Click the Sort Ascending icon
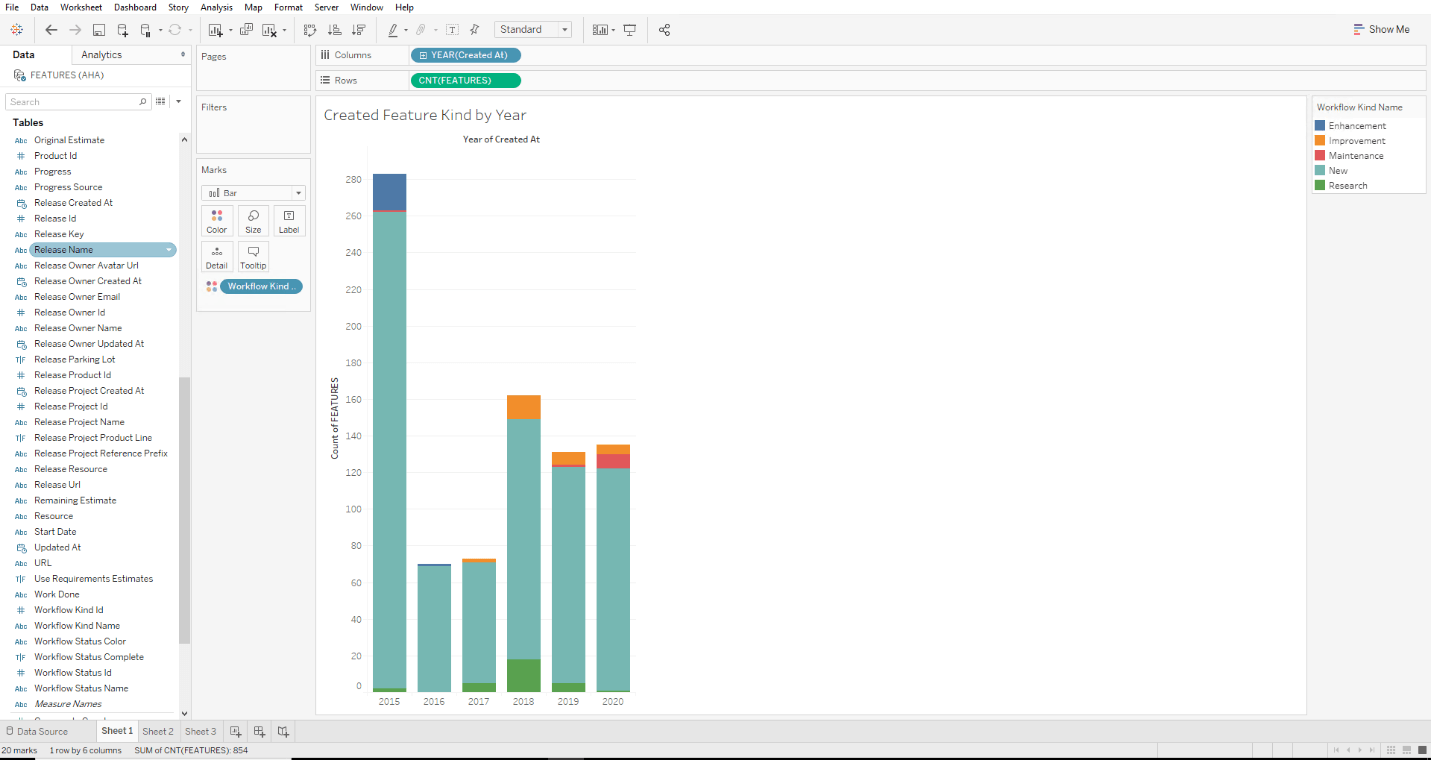 334,30
